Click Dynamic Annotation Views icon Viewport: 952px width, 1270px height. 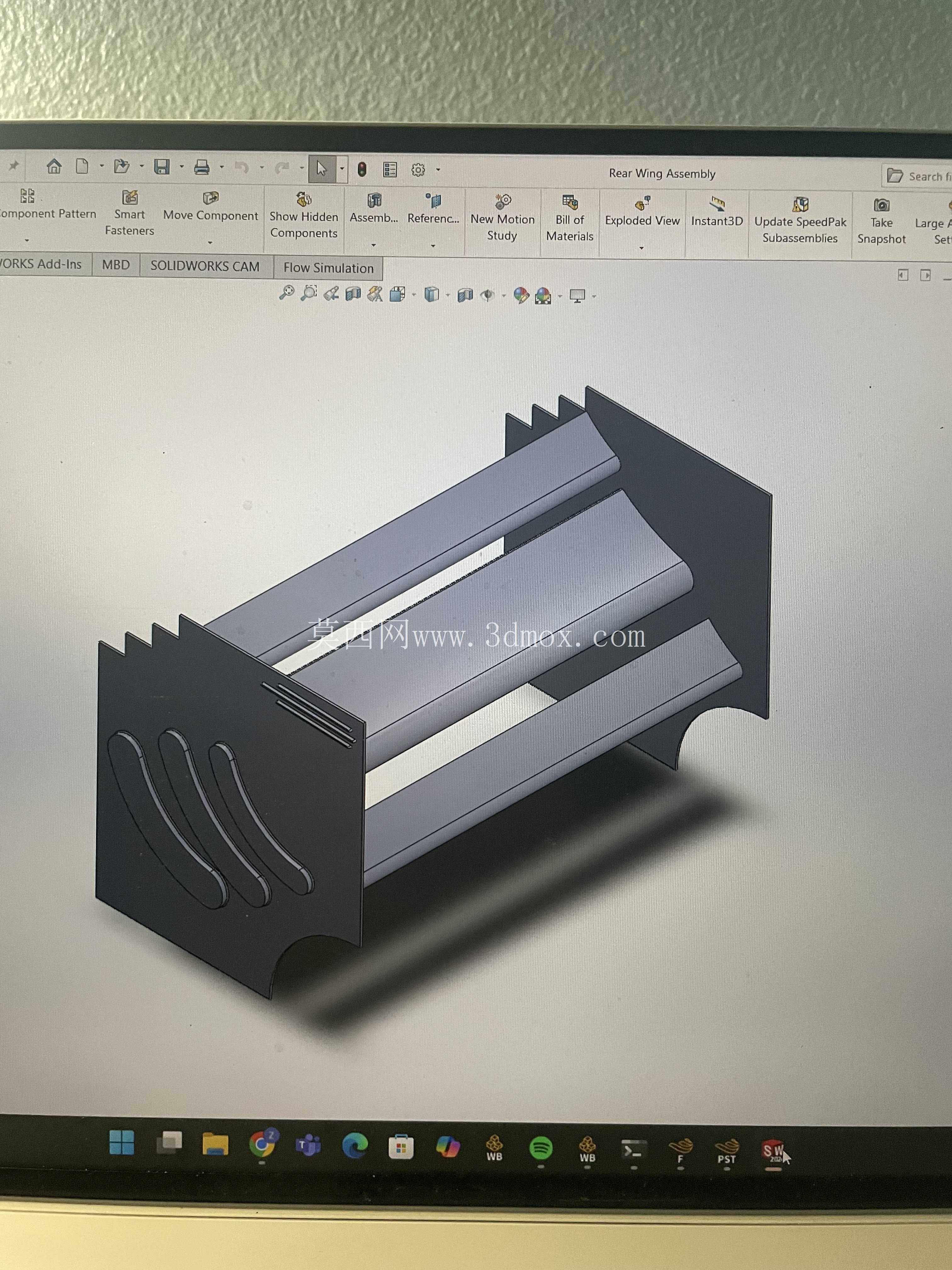point(375,295)
